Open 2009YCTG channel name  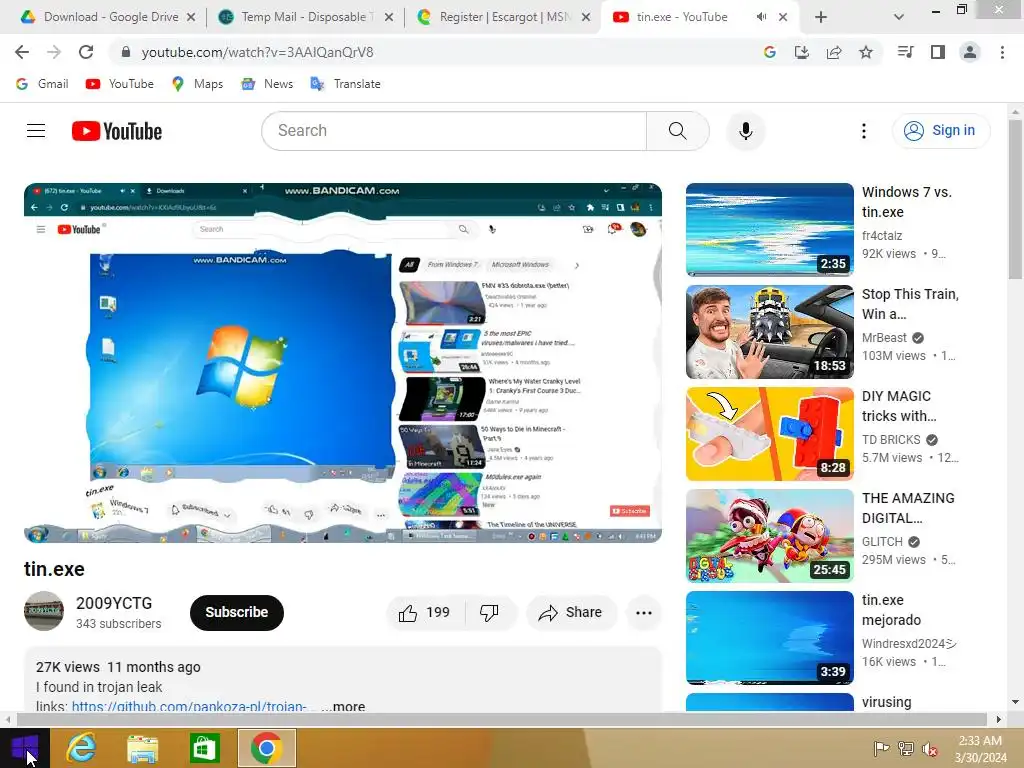[114, 603]
